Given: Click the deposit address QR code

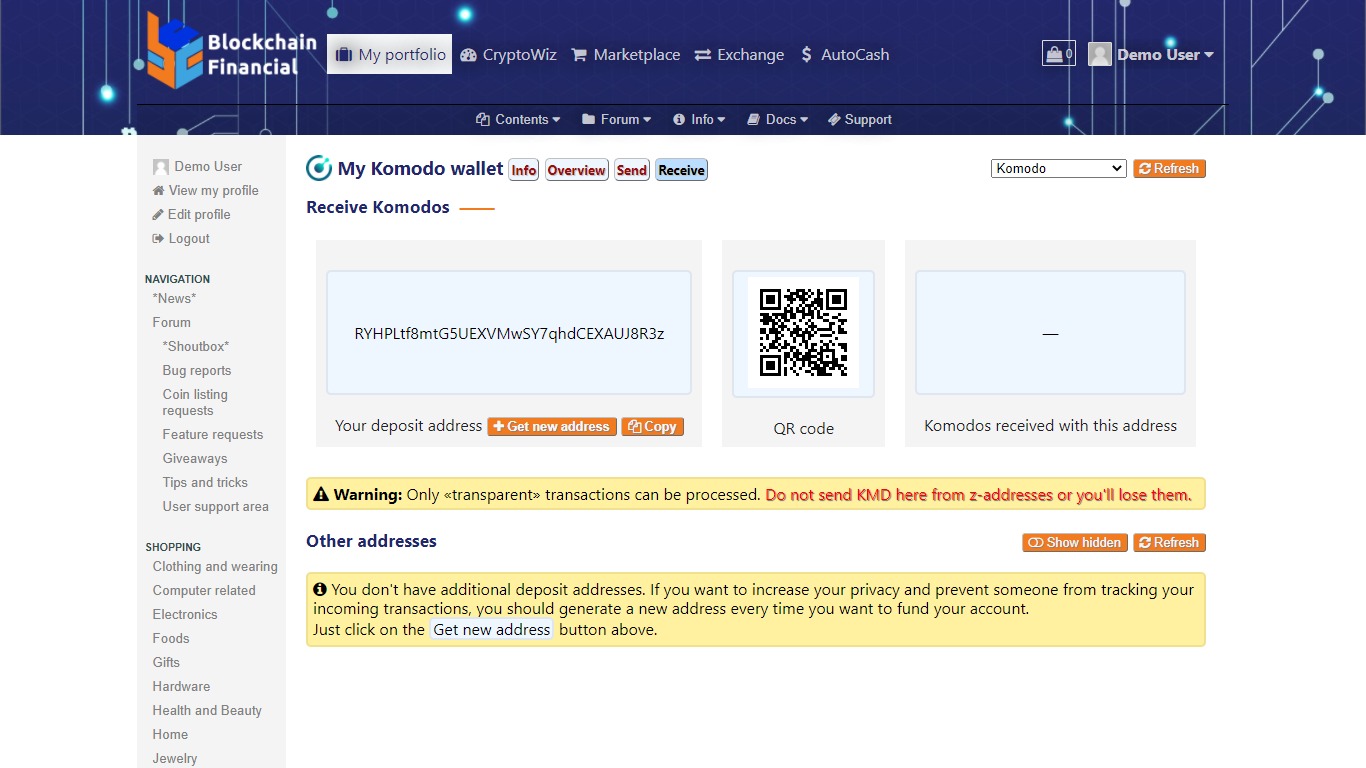Looking at the screenshot, I should (803, 332).
